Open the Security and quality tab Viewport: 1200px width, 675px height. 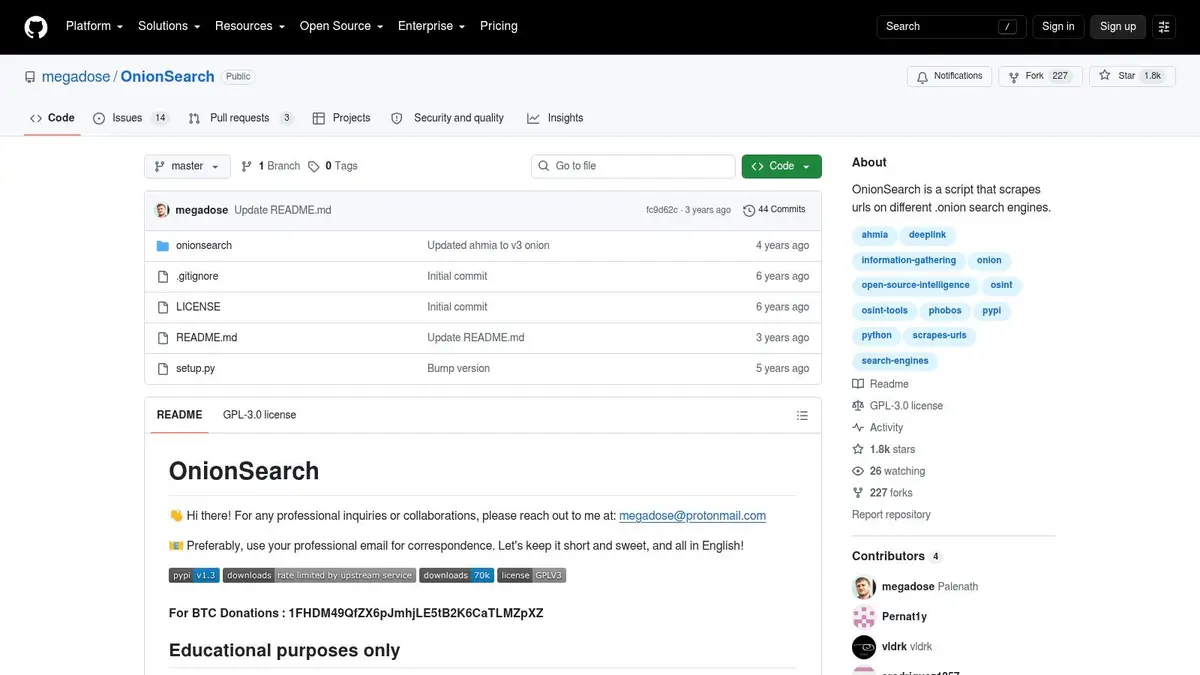(x=447, y=118)
